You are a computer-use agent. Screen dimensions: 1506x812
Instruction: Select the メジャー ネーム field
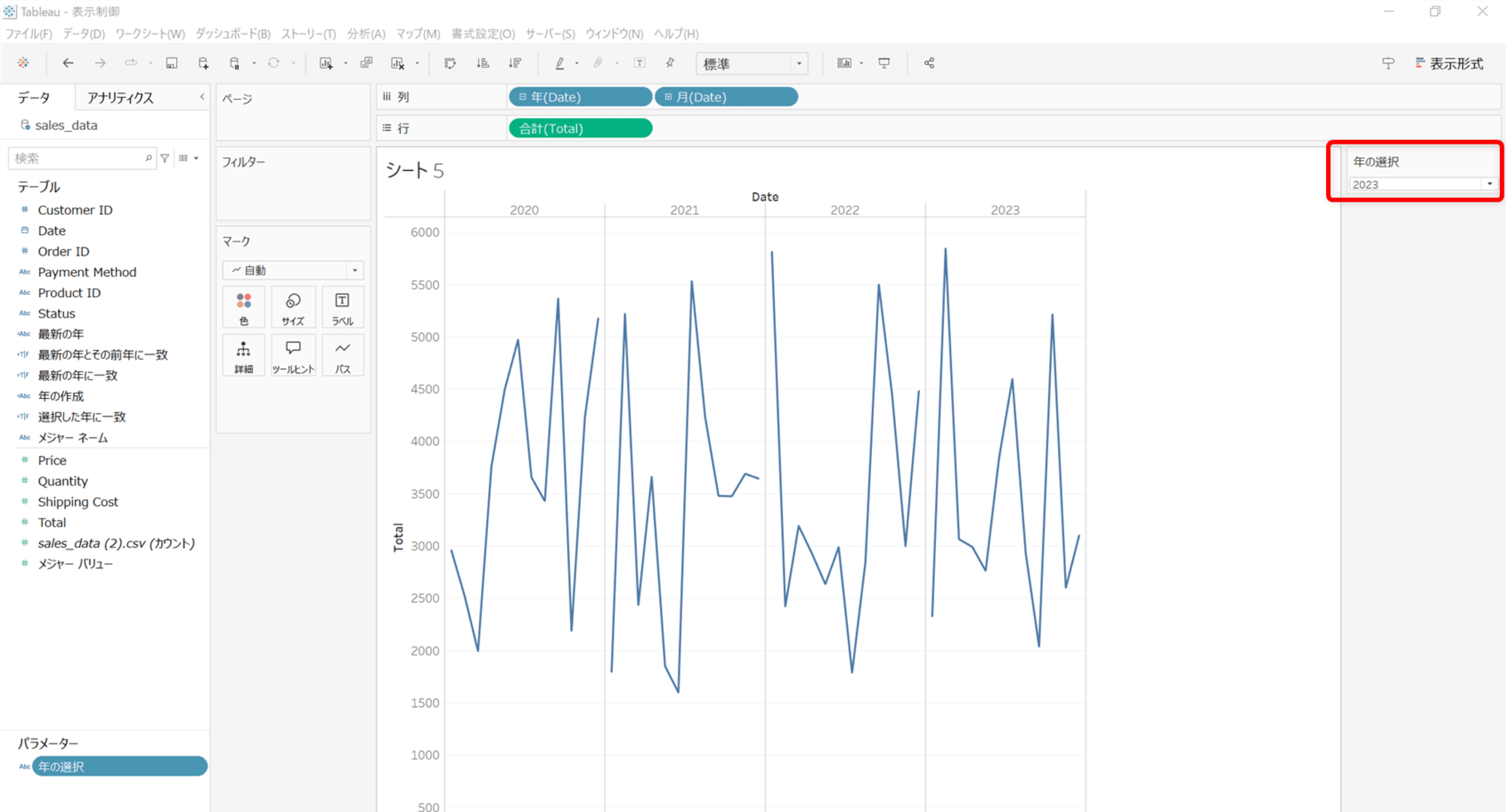[x=73, y=438]
